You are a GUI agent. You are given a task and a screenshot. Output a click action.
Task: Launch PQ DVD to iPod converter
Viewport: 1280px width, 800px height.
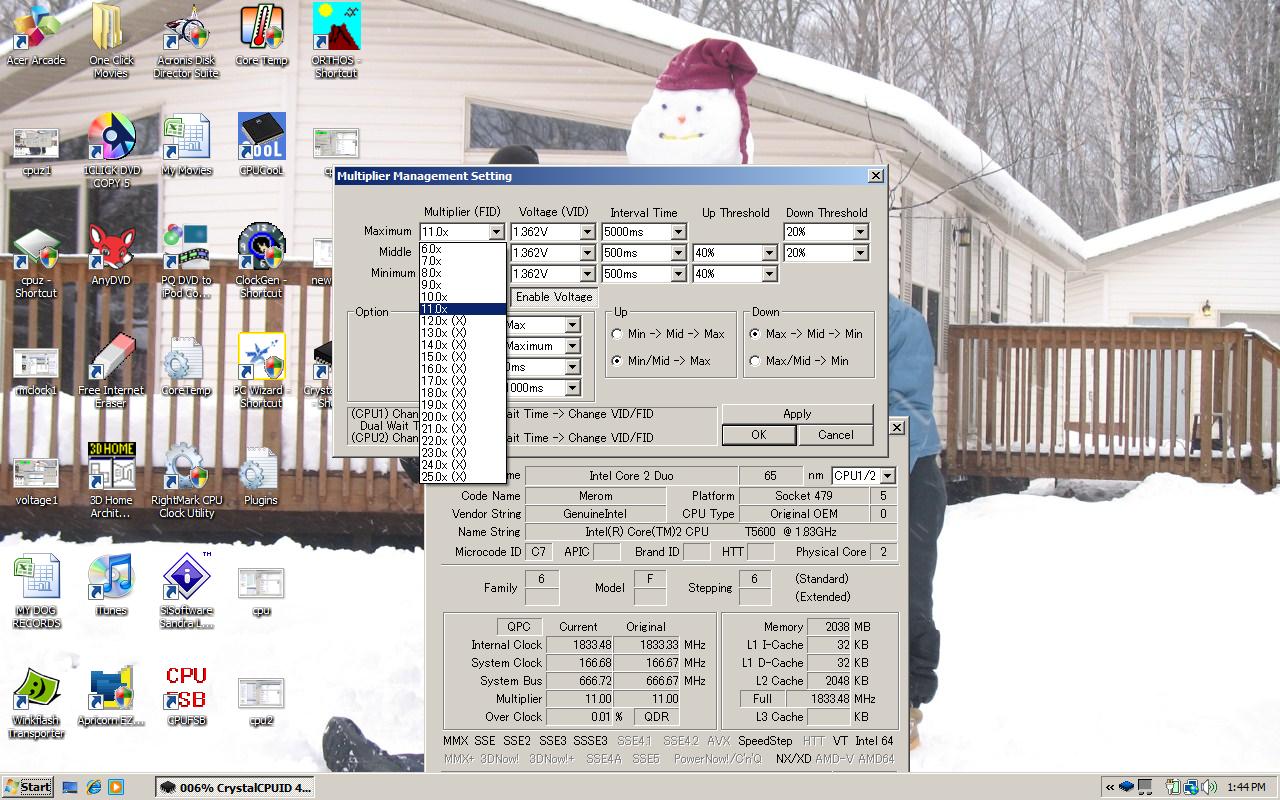click(186, 261)
